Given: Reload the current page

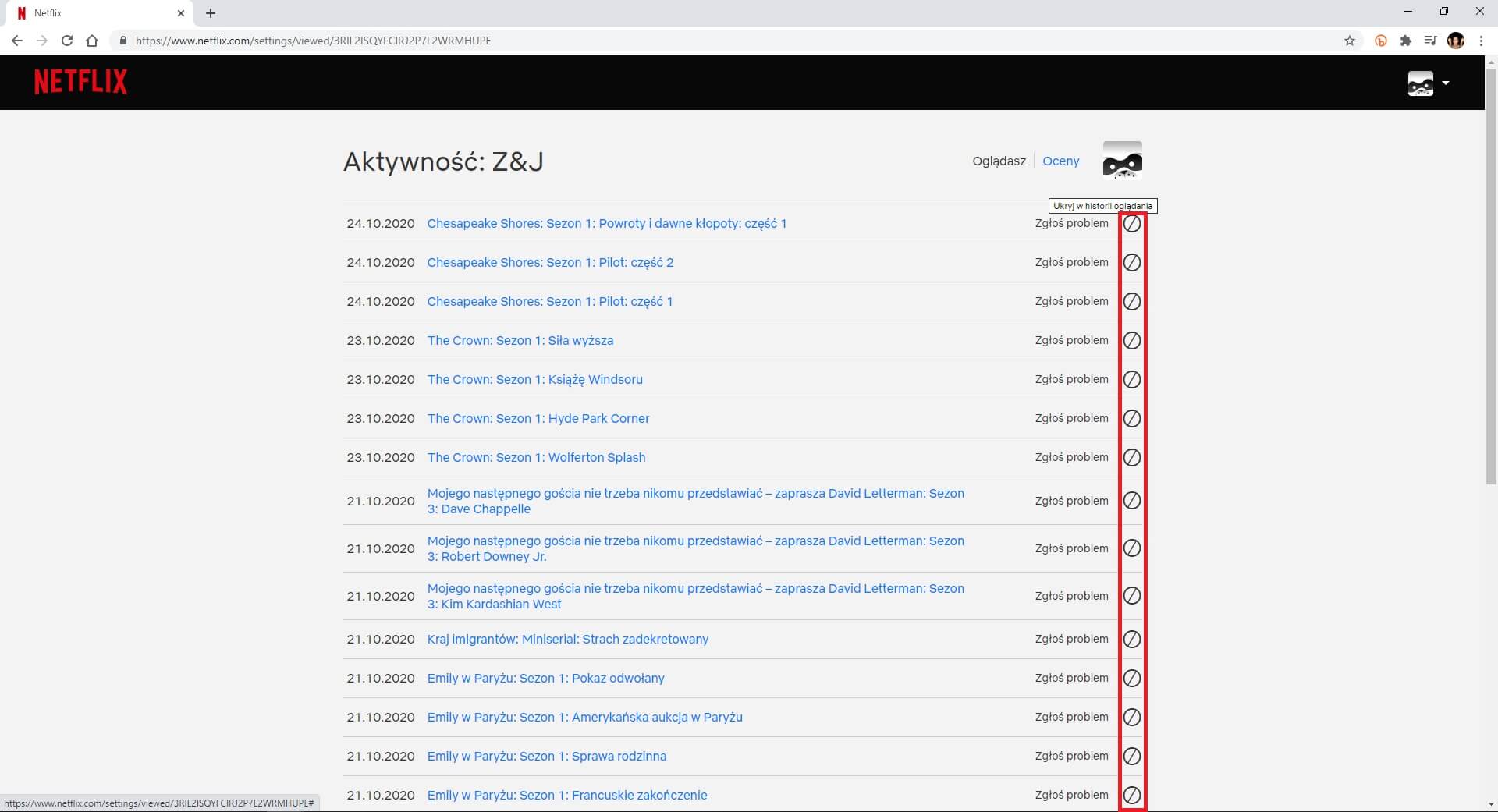Looking at the screenshot, I should point(67,41).
